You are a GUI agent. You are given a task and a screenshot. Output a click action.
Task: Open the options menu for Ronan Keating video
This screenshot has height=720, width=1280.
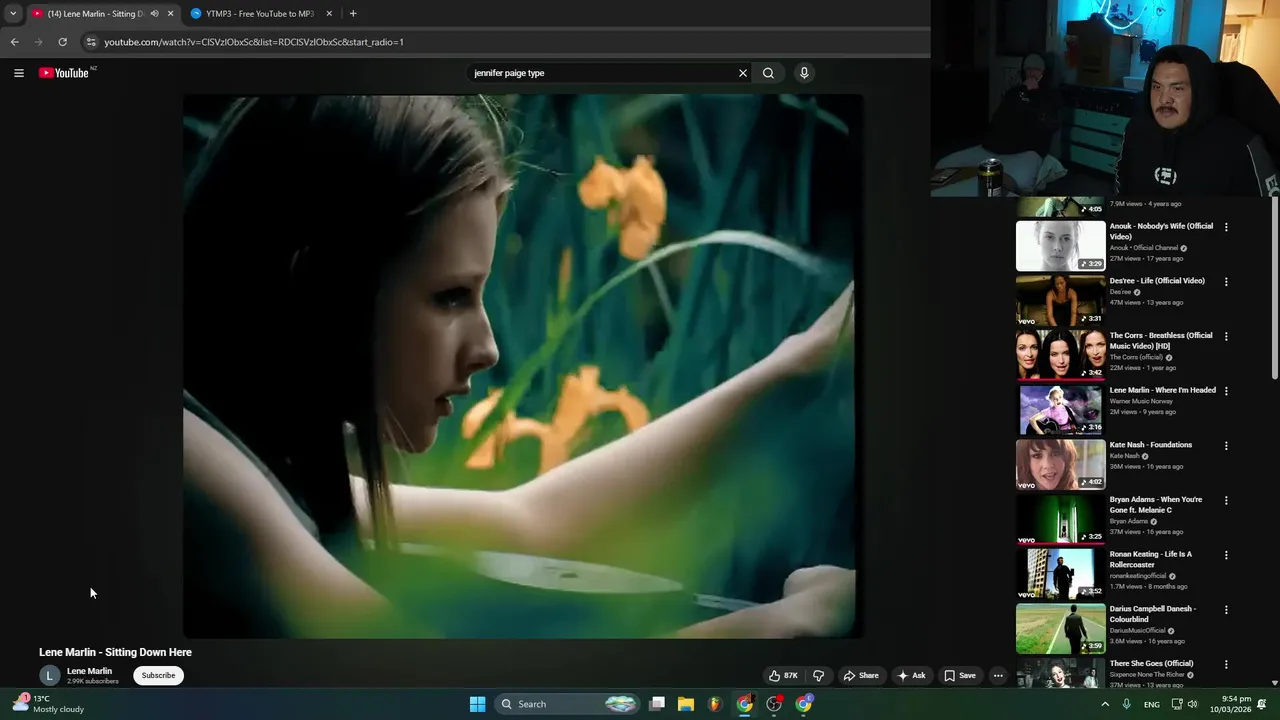1226,555
